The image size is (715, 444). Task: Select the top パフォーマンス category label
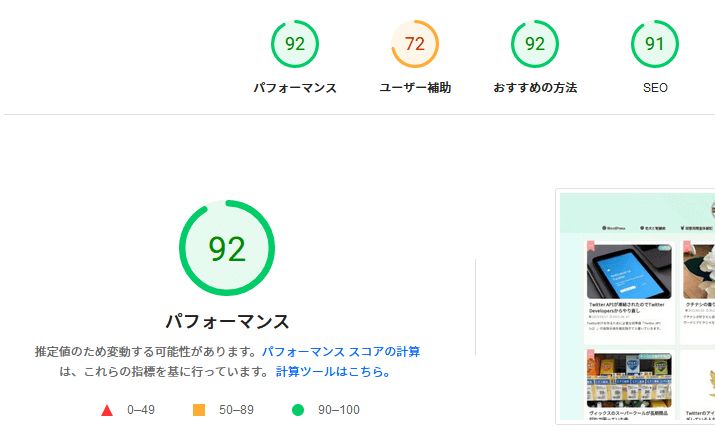pyautogui.click(x=295, y=88)
